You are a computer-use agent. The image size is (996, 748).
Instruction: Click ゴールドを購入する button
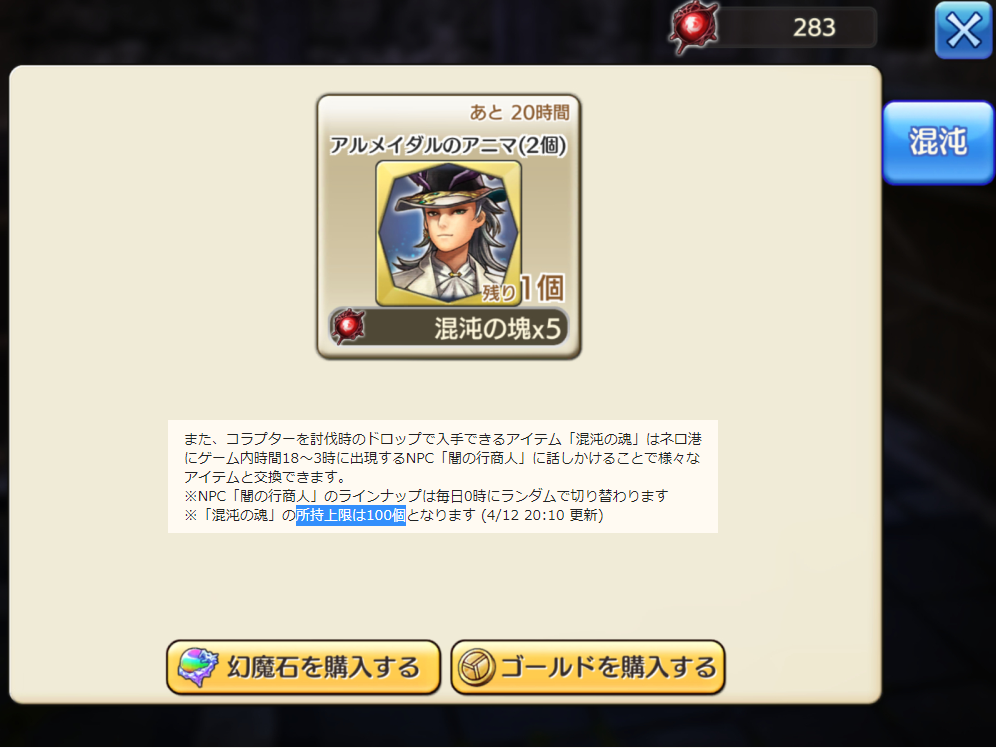point(588,667)
